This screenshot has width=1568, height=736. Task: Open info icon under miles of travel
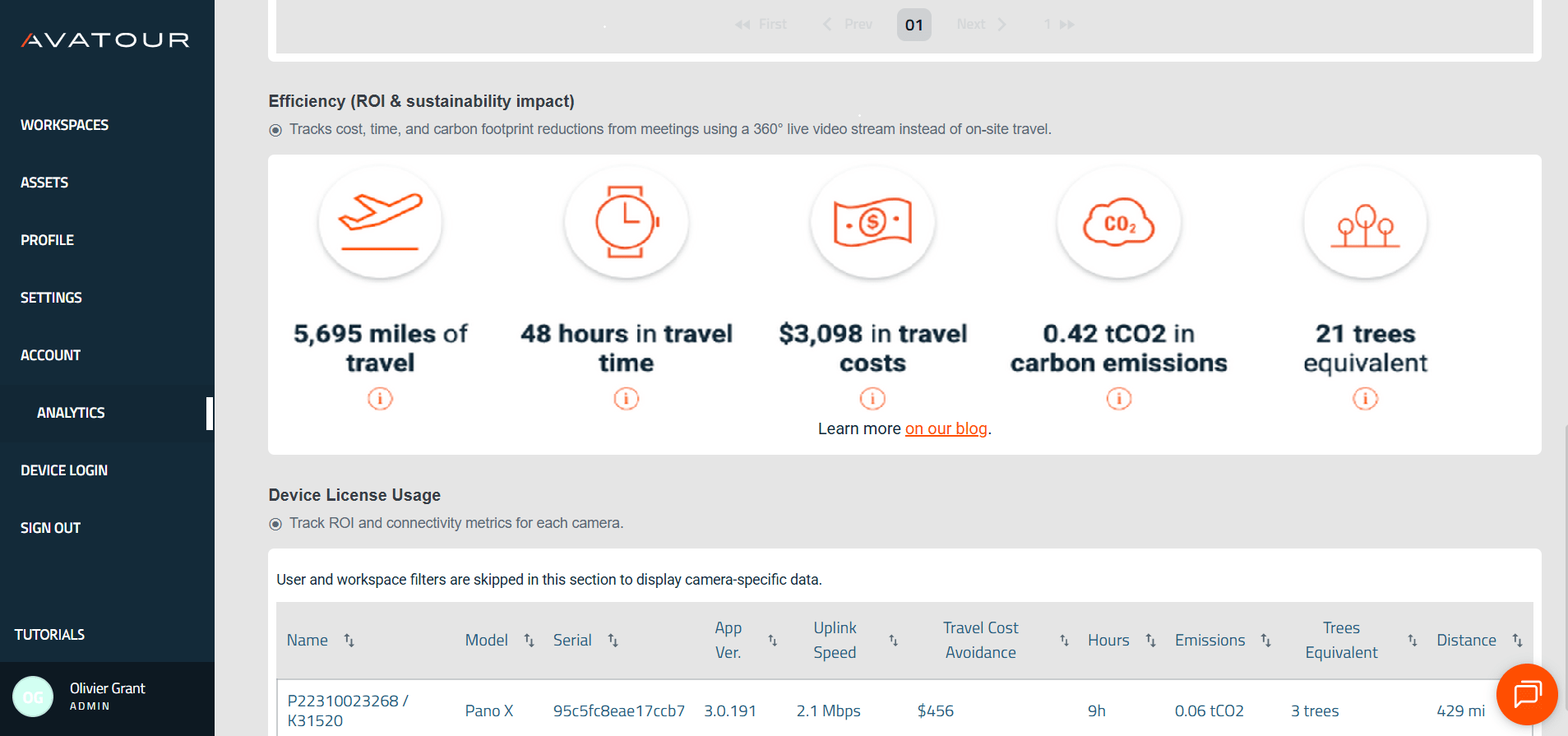click(380, 399)
